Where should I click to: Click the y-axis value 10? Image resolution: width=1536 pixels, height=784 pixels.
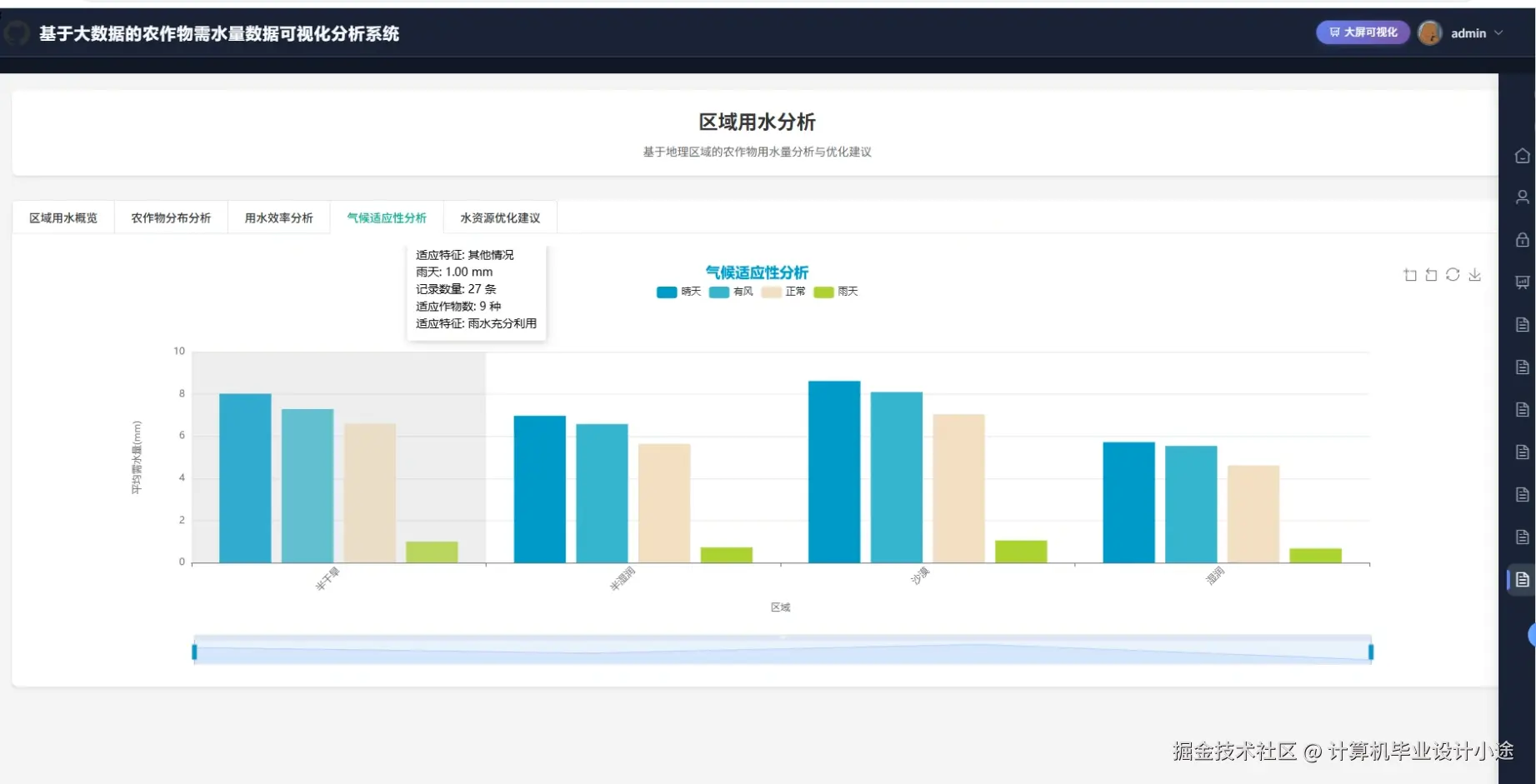[x=179, y=352]
